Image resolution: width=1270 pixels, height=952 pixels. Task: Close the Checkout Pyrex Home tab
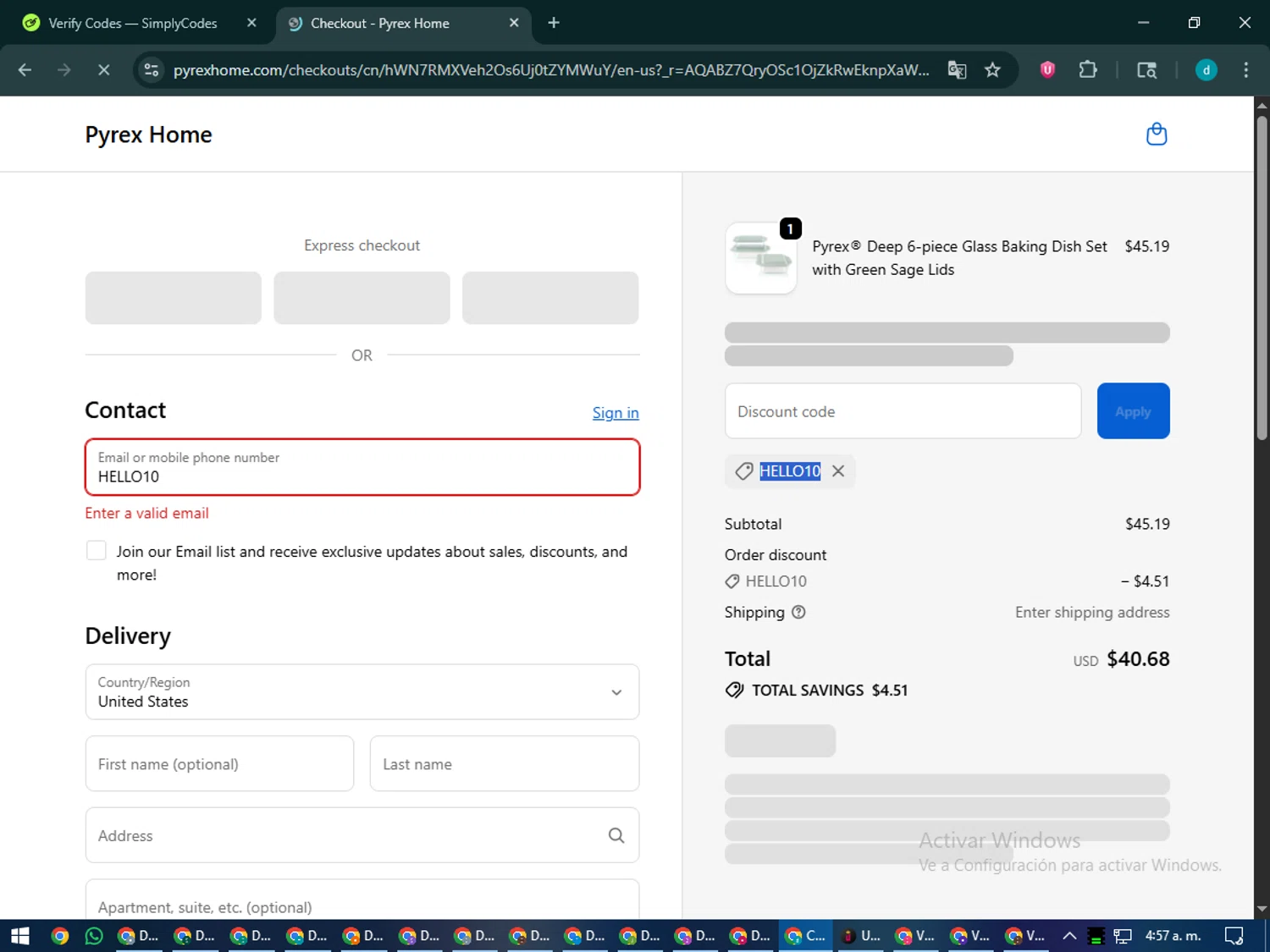514,23
